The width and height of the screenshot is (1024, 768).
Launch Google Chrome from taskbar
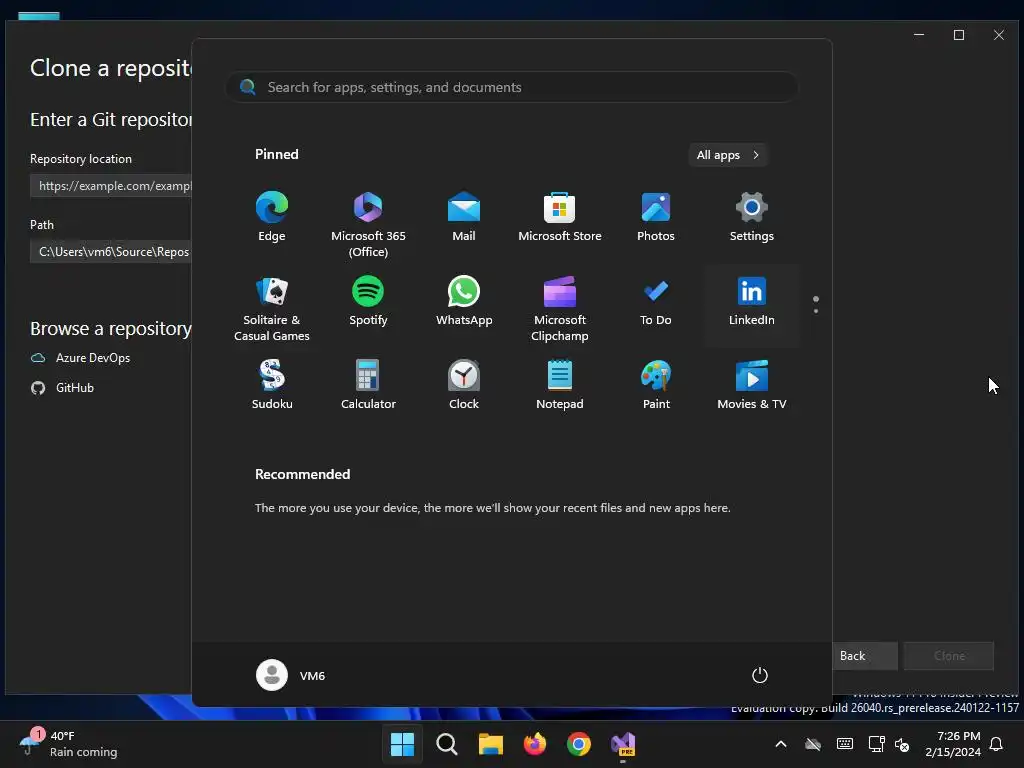point(579,744)
